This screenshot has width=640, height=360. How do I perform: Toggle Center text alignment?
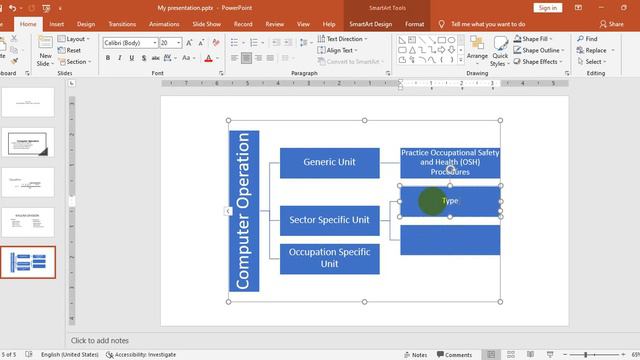click(246, 58)
